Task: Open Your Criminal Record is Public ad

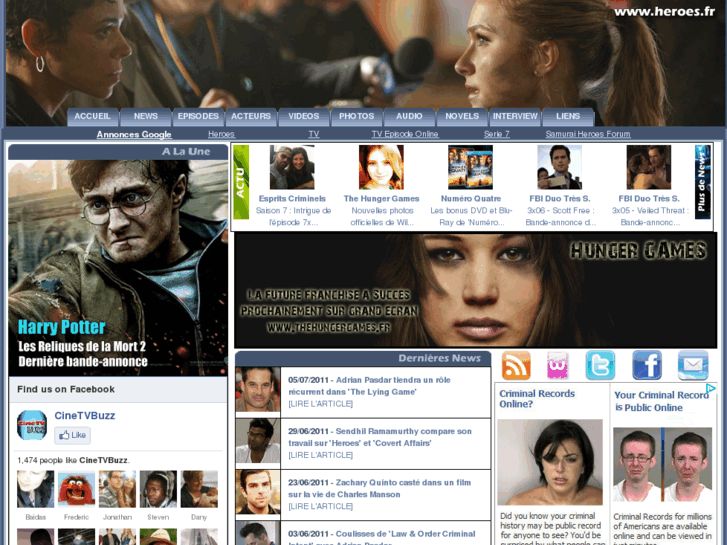Action: [x=662, y=401]
